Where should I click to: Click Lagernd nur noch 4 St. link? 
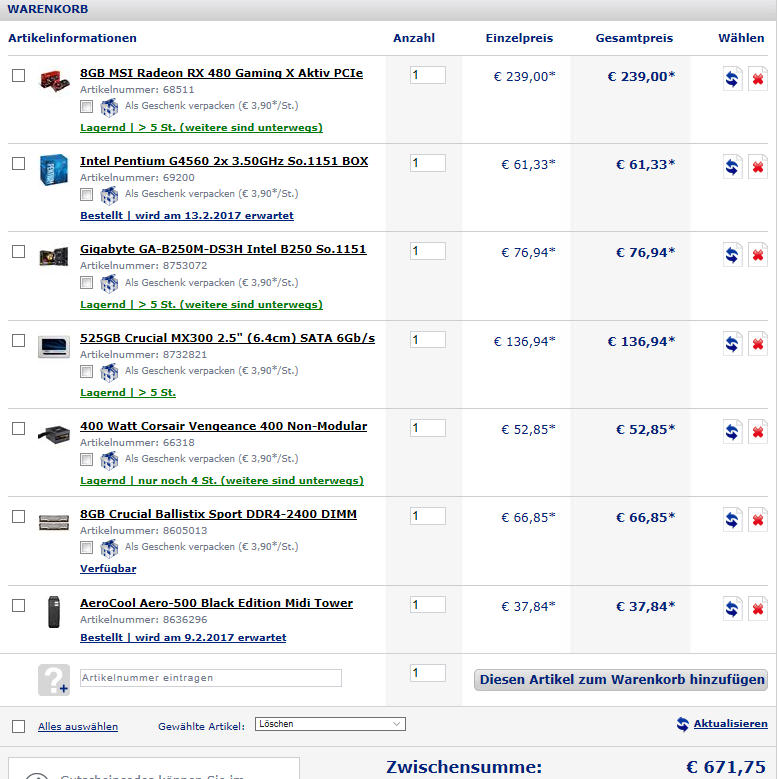(222, 480)
